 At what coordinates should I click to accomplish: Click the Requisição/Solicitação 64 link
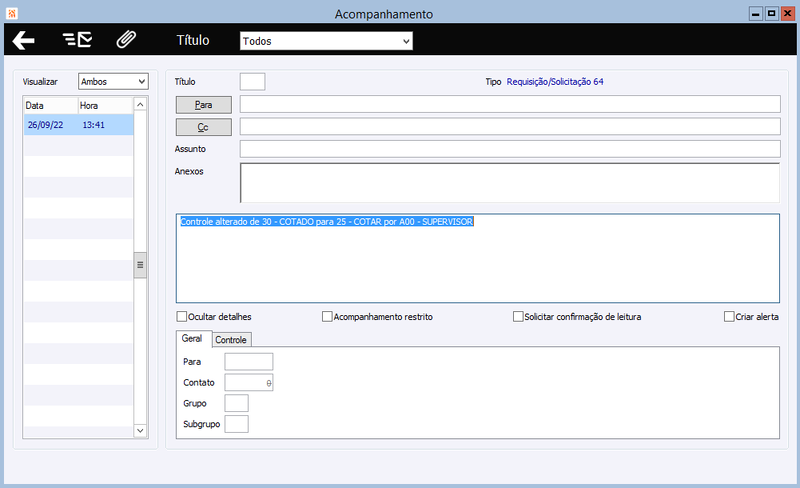pyautogui.click(x=555, y=82)
